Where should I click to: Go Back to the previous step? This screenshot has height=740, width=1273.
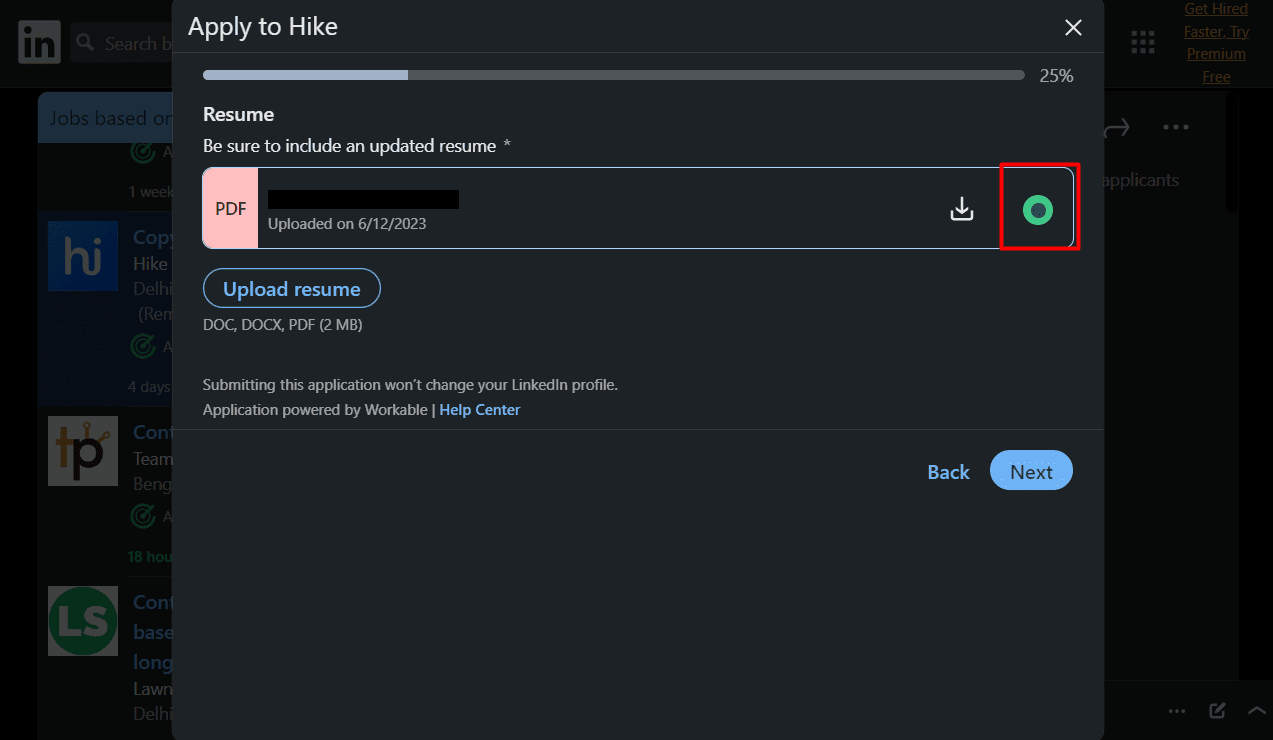pos(948,472)
